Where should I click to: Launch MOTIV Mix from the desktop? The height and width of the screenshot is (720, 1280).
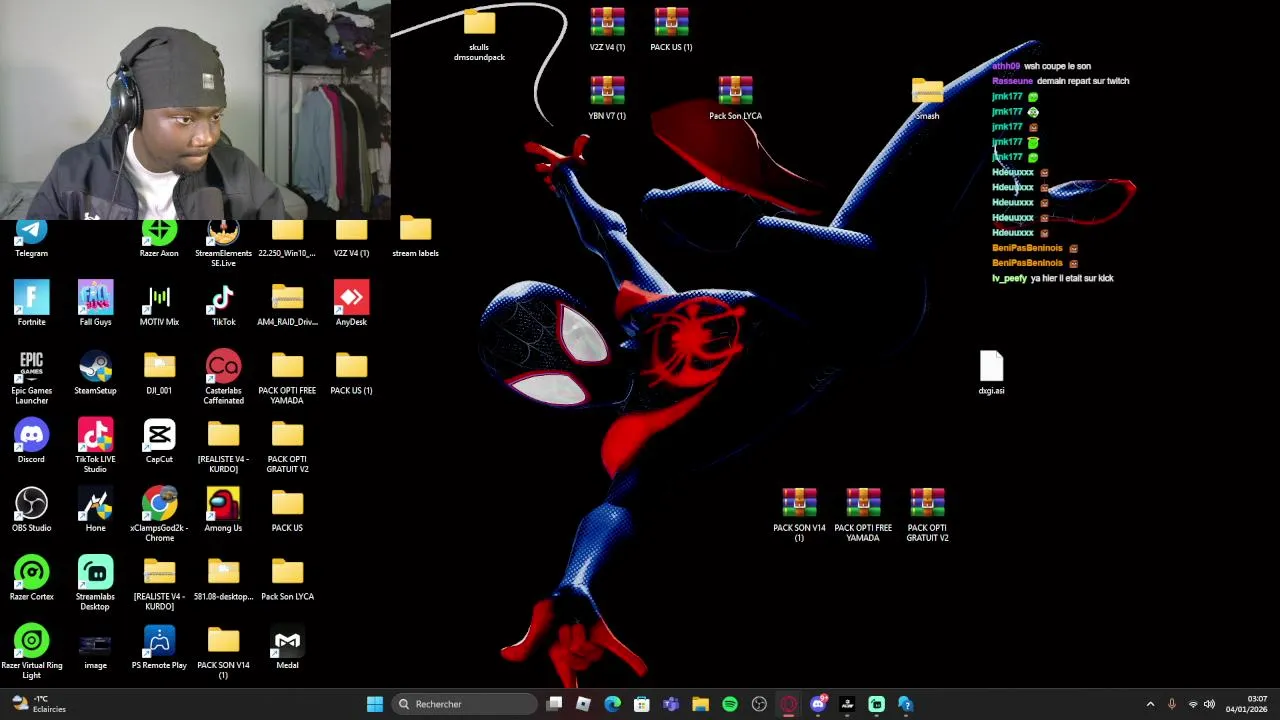[x=159, y=304]
